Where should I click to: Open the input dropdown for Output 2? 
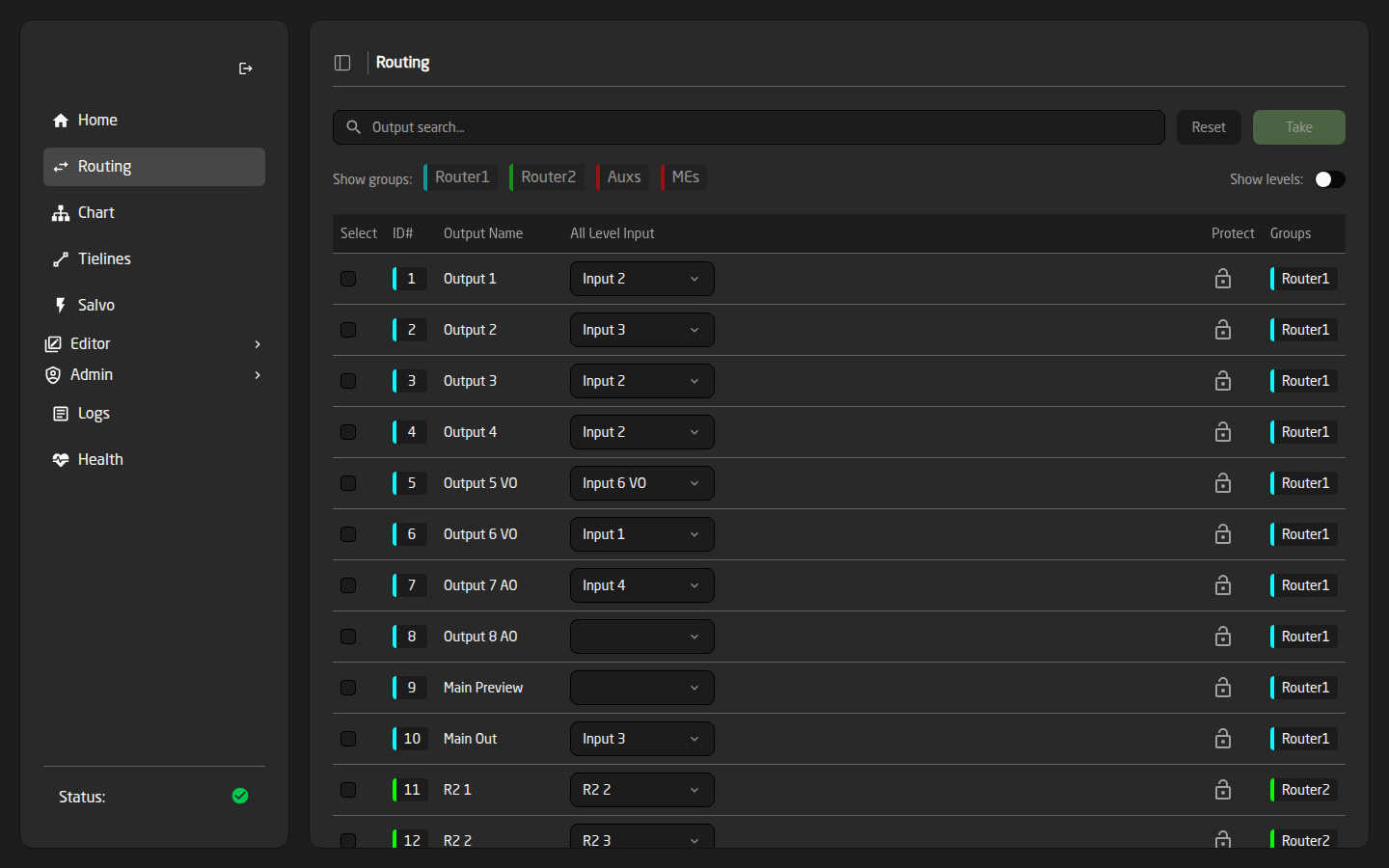click(642, 330)
